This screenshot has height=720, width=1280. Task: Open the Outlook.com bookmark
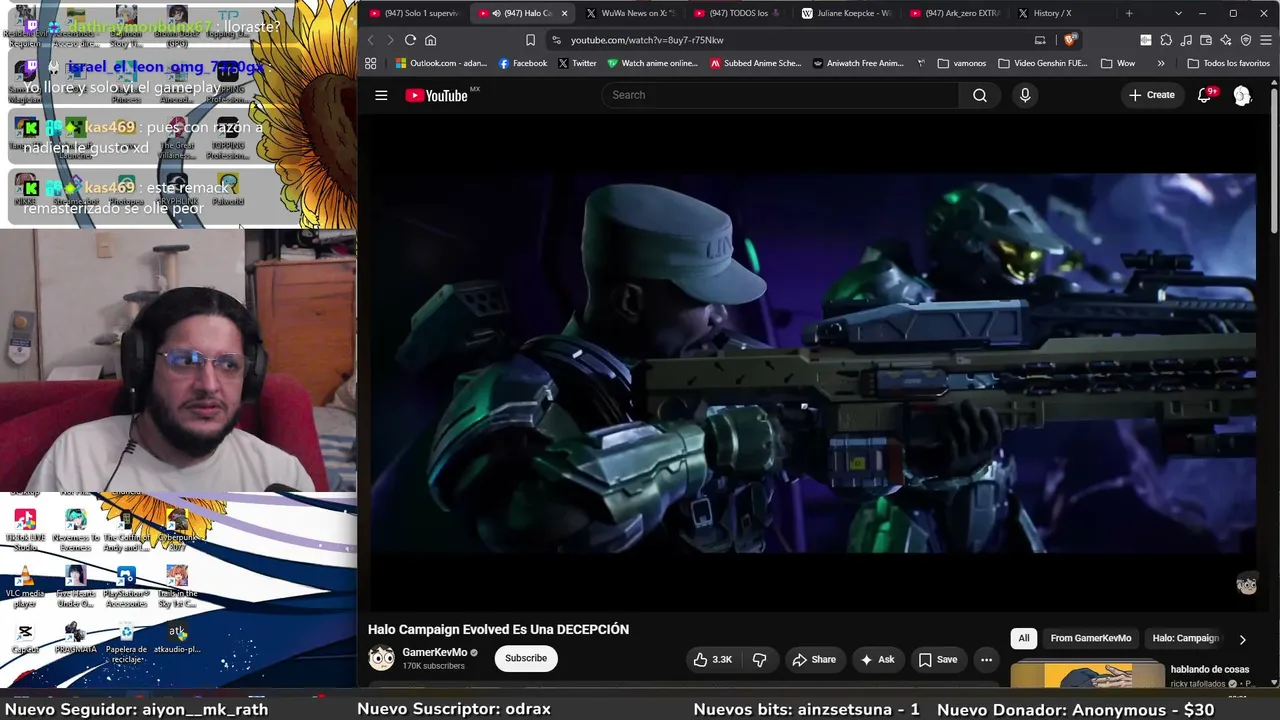coord(441,63)
